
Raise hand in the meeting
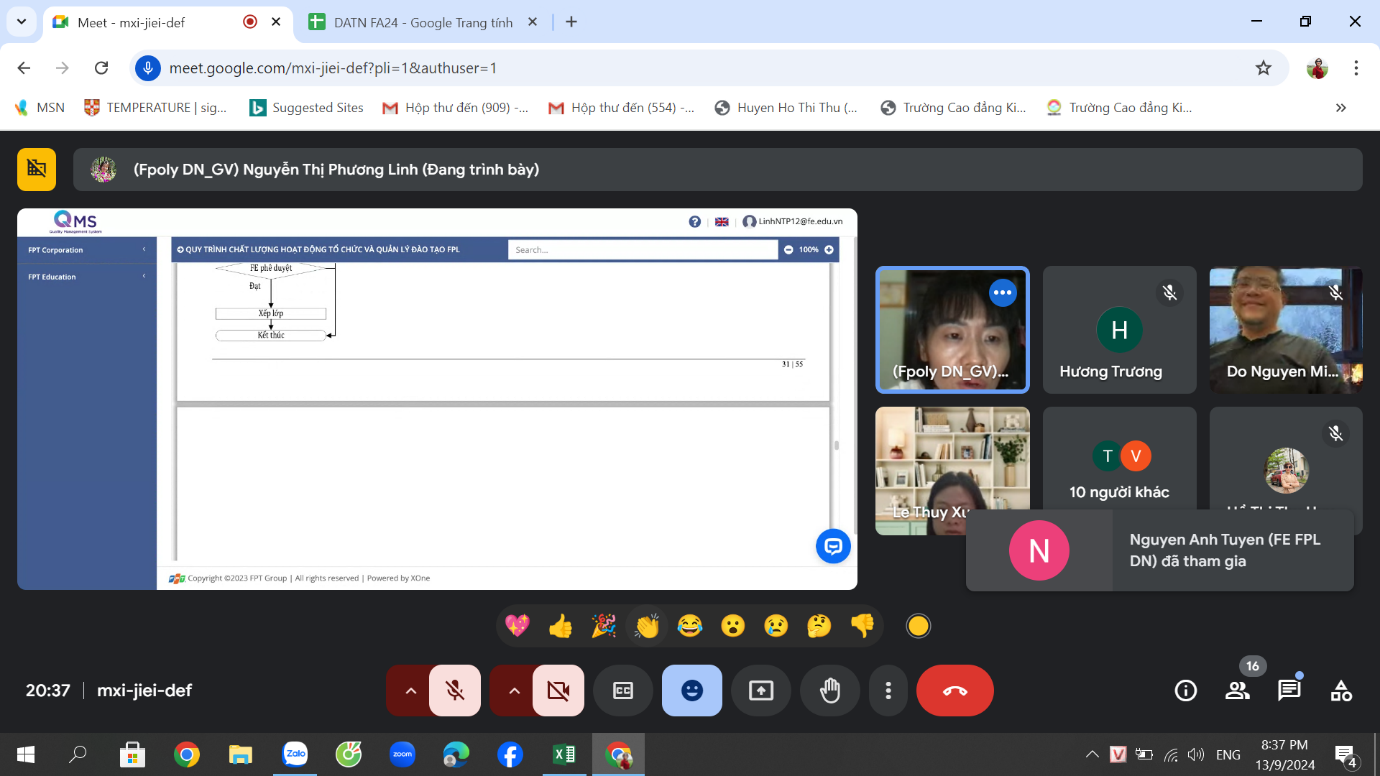[x=830, y=691]
